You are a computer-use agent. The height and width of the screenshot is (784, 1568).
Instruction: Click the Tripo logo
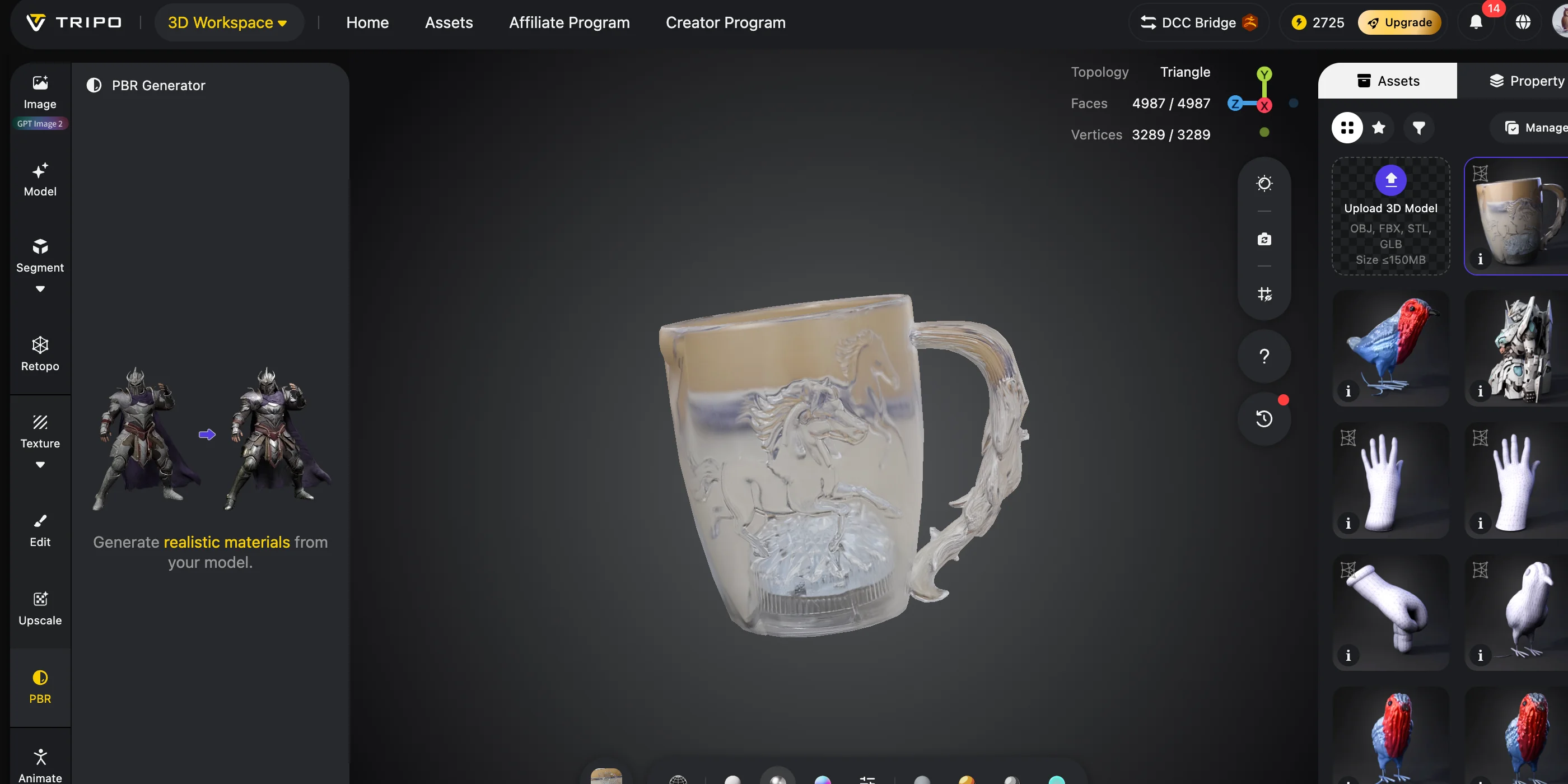click(74, 22)
